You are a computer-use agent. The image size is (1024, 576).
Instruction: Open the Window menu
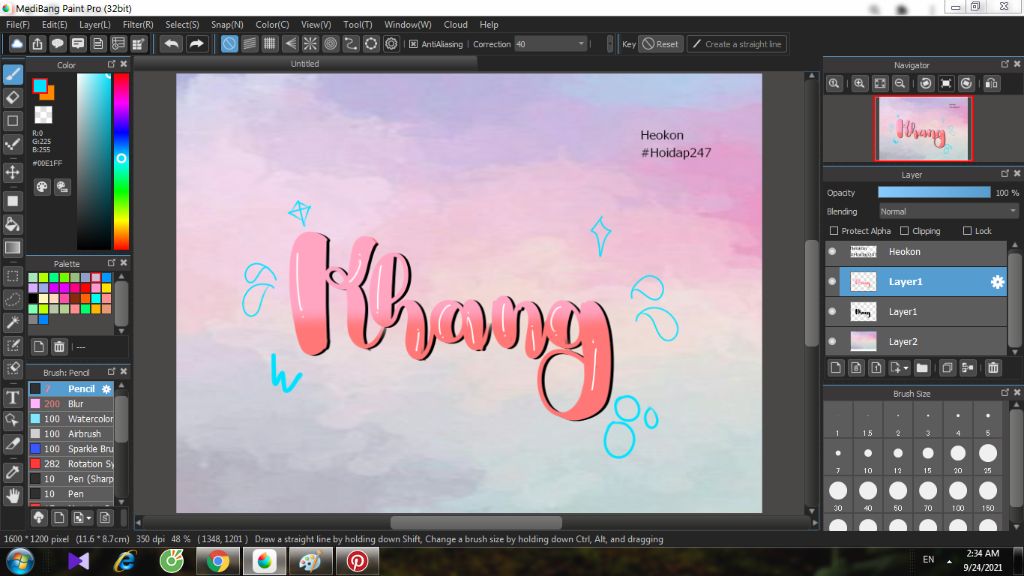coord(408,24)
